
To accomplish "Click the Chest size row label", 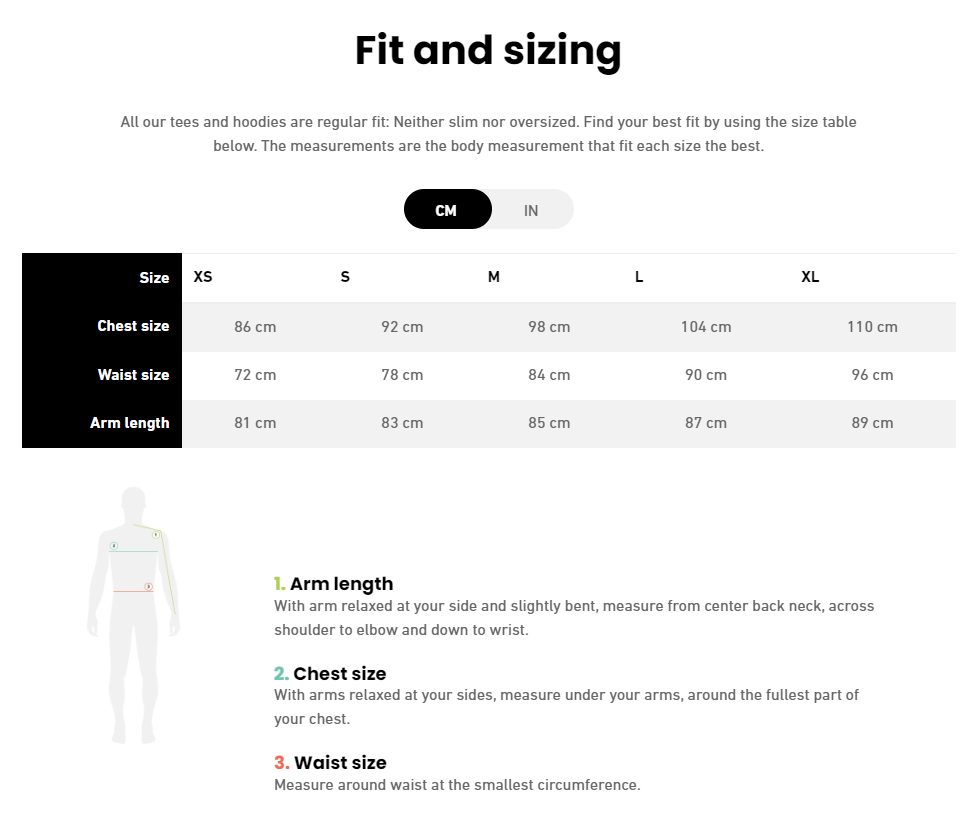I will coord(133,326).
